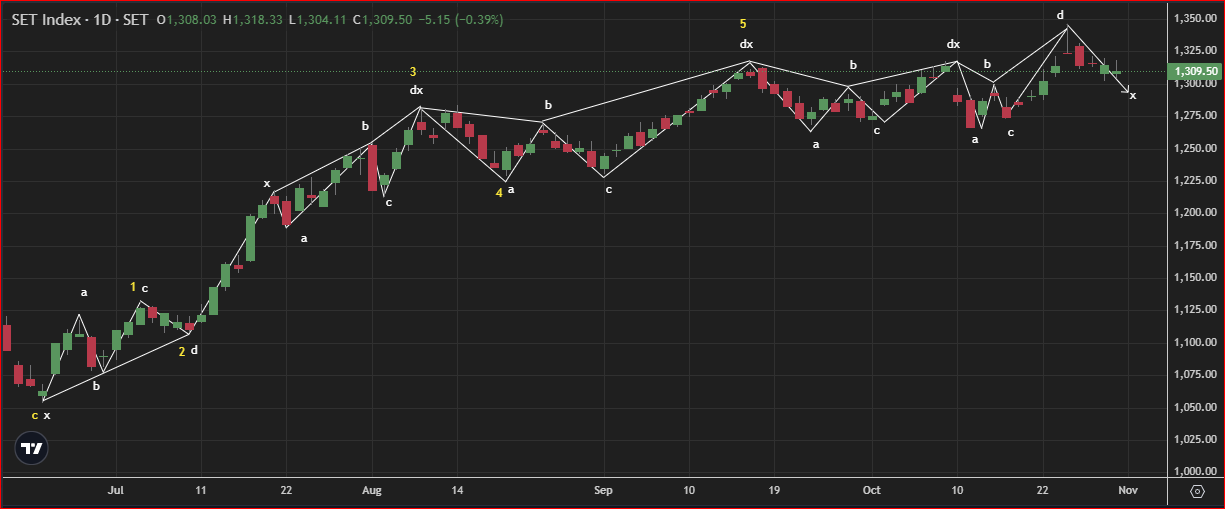
Task: Click the 1,175.00 price axis label
Action: coord(1195,245)
